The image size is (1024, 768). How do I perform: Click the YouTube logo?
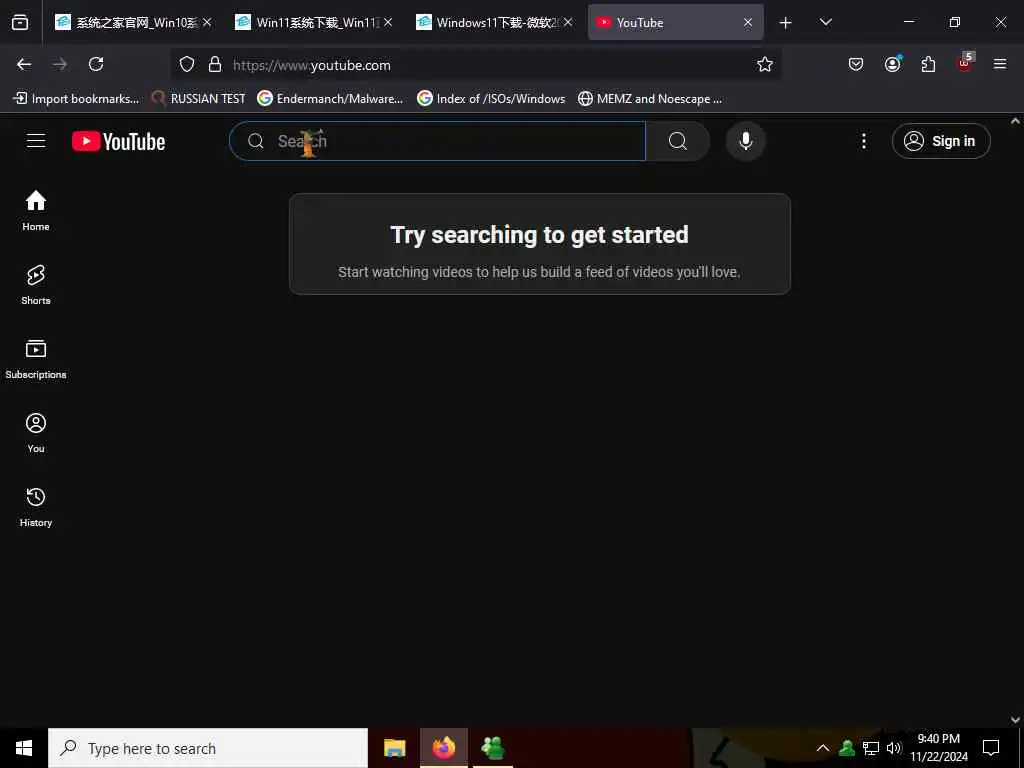(118, 141)
